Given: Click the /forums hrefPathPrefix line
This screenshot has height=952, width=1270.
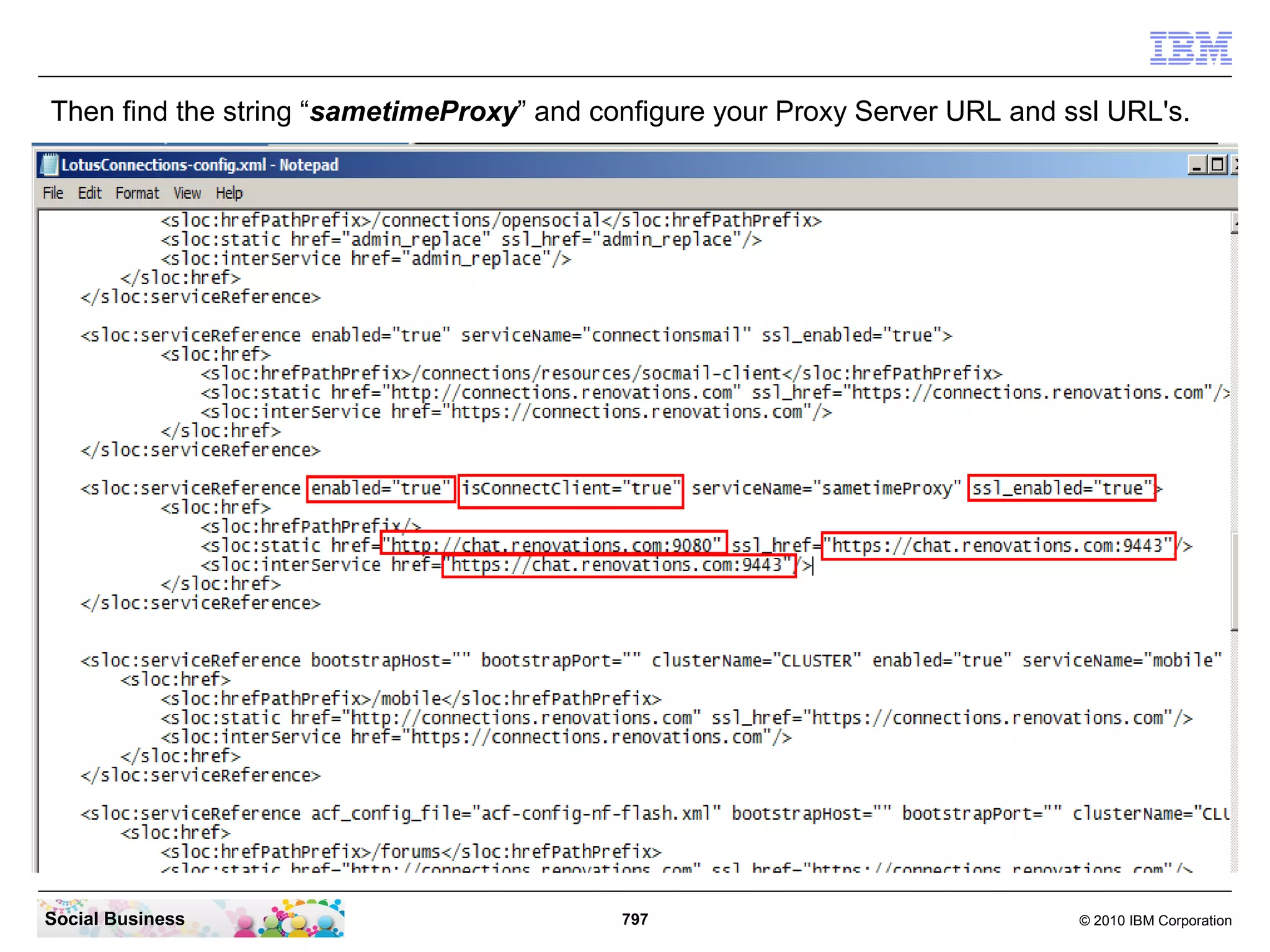Looking at the screenshot, I should pos(411,852).
